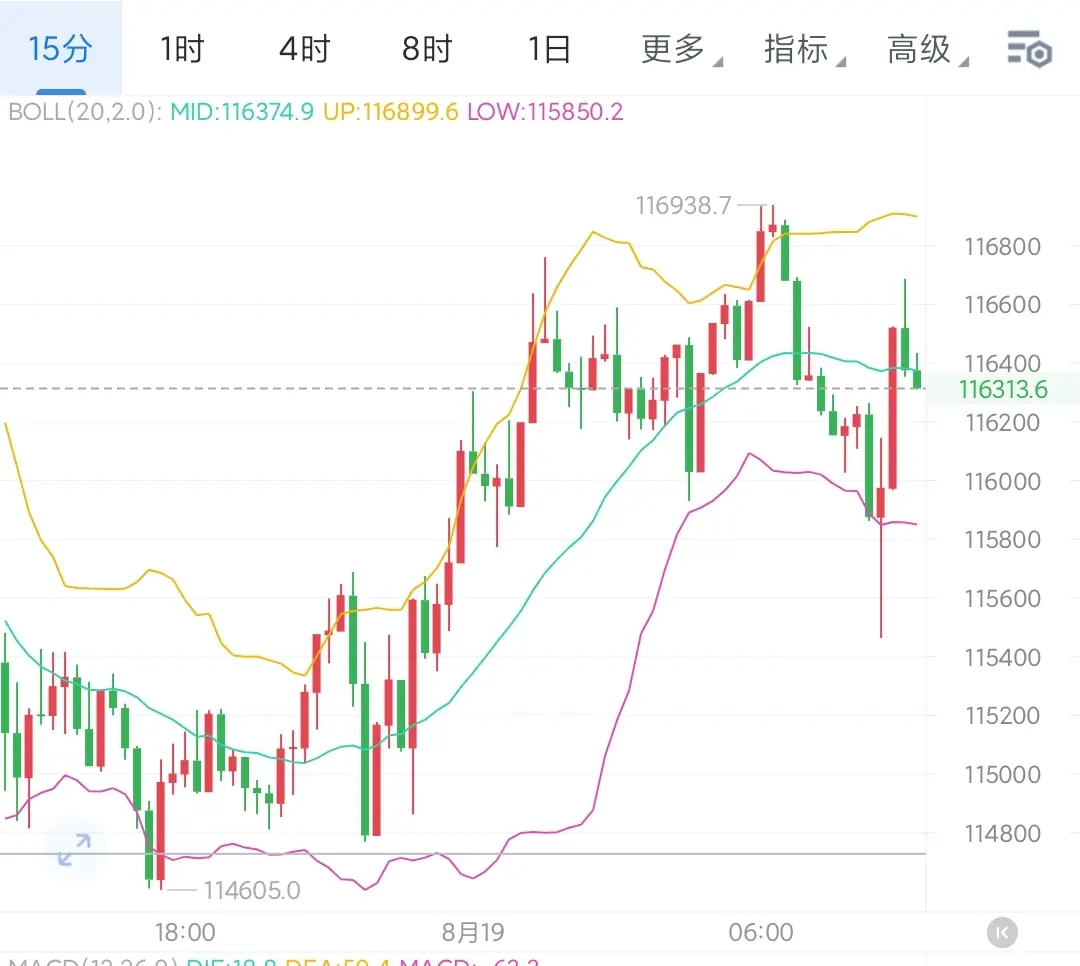The height and width of the screenshot is (966, 1080).
Task: Click the 06:00 time axis label
Action: tap(760, 932)
